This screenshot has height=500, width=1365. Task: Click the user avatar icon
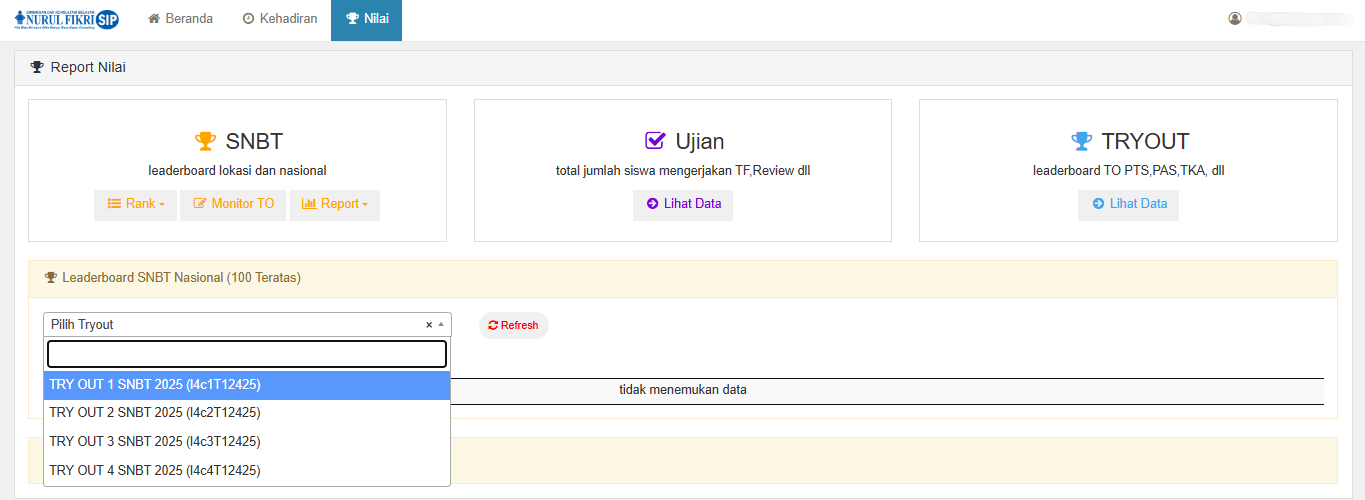tap(1235, 18)
